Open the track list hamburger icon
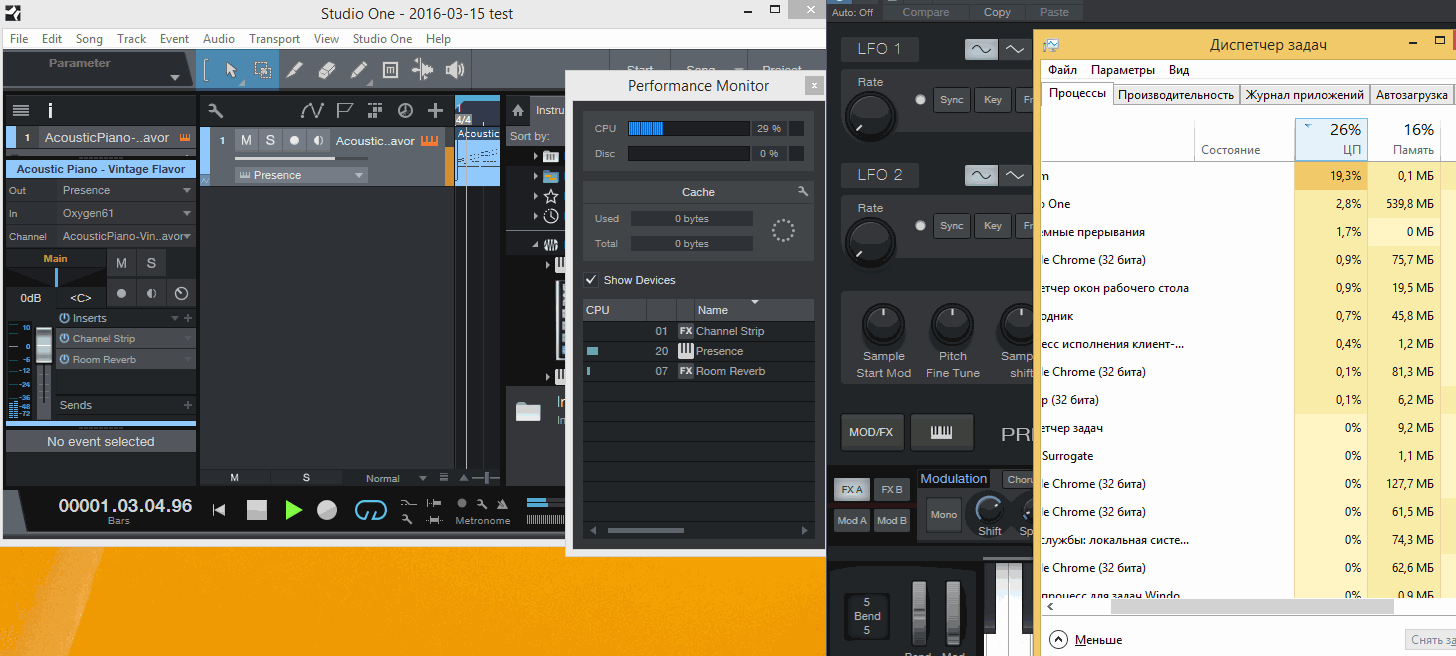This screenshot has width=1456, height=656. (x=21, y=111)
